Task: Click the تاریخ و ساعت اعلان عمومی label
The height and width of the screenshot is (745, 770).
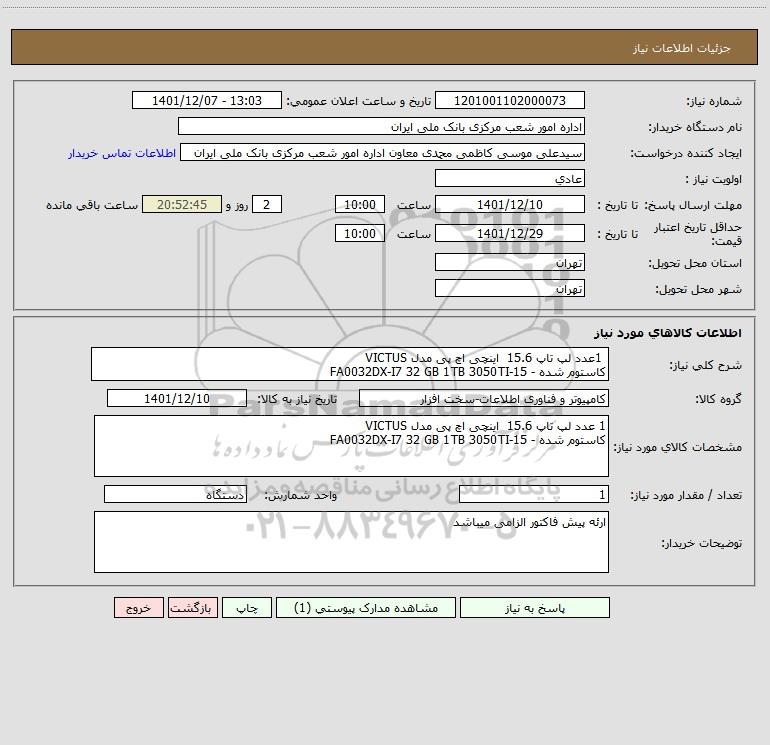Action: click(358, 101)
